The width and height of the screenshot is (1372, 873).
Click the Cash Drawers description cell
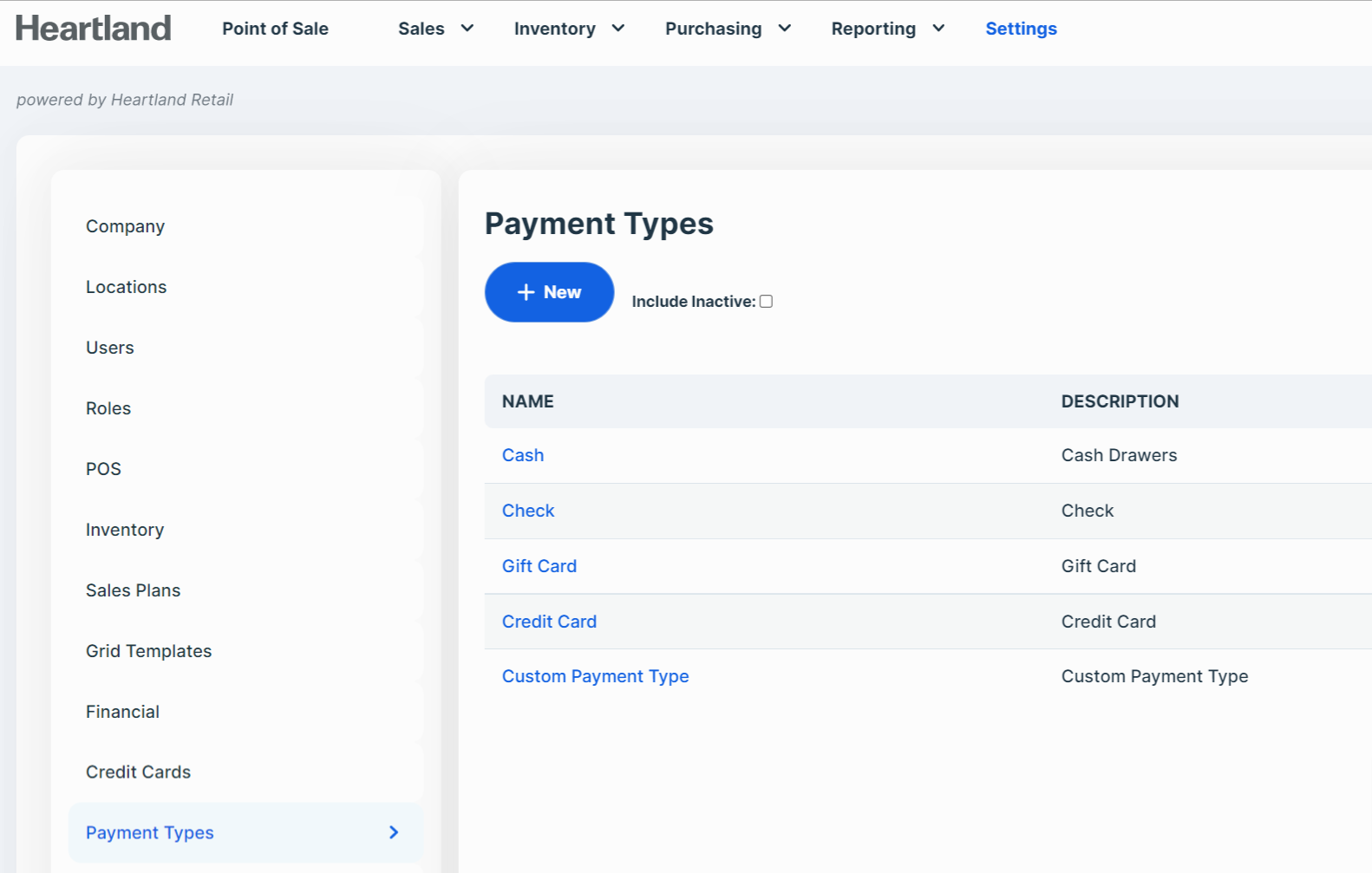(x=1119, y=455)
